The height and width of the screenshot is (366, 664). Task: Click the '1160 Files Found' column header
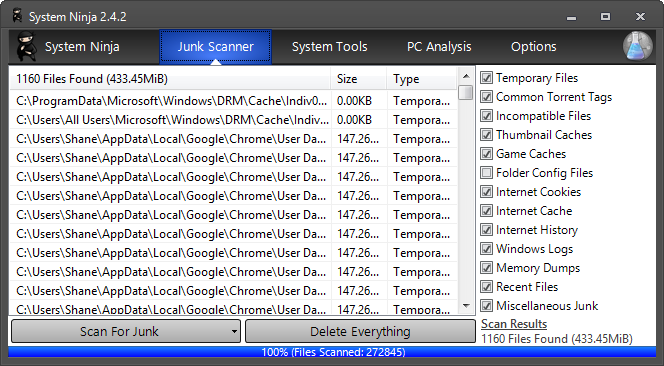(170, 79)
